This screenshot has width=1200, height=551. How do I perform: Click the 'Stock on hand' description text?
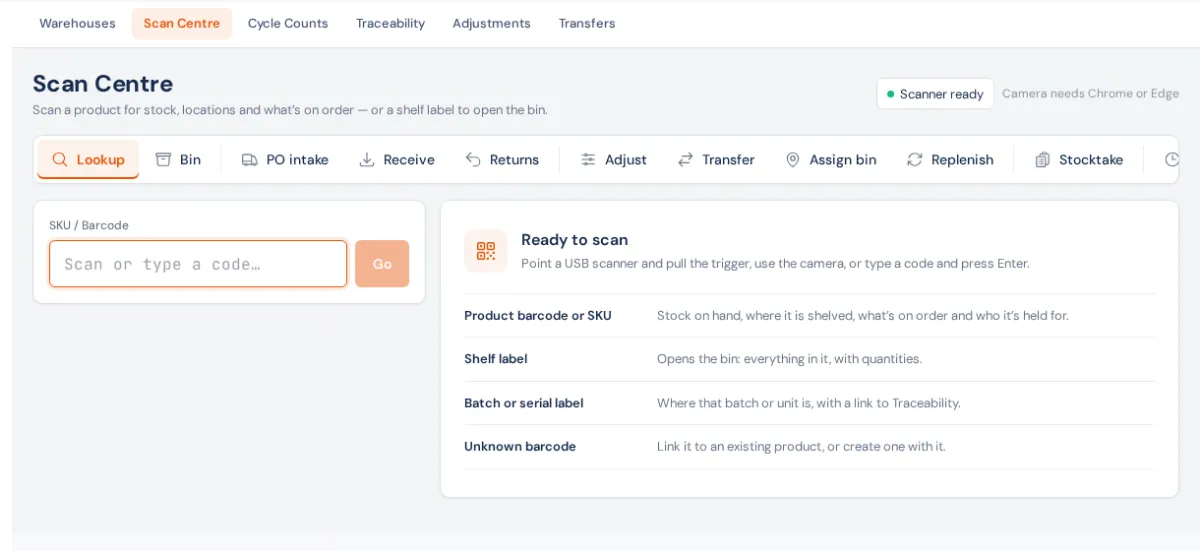point(862,315)
